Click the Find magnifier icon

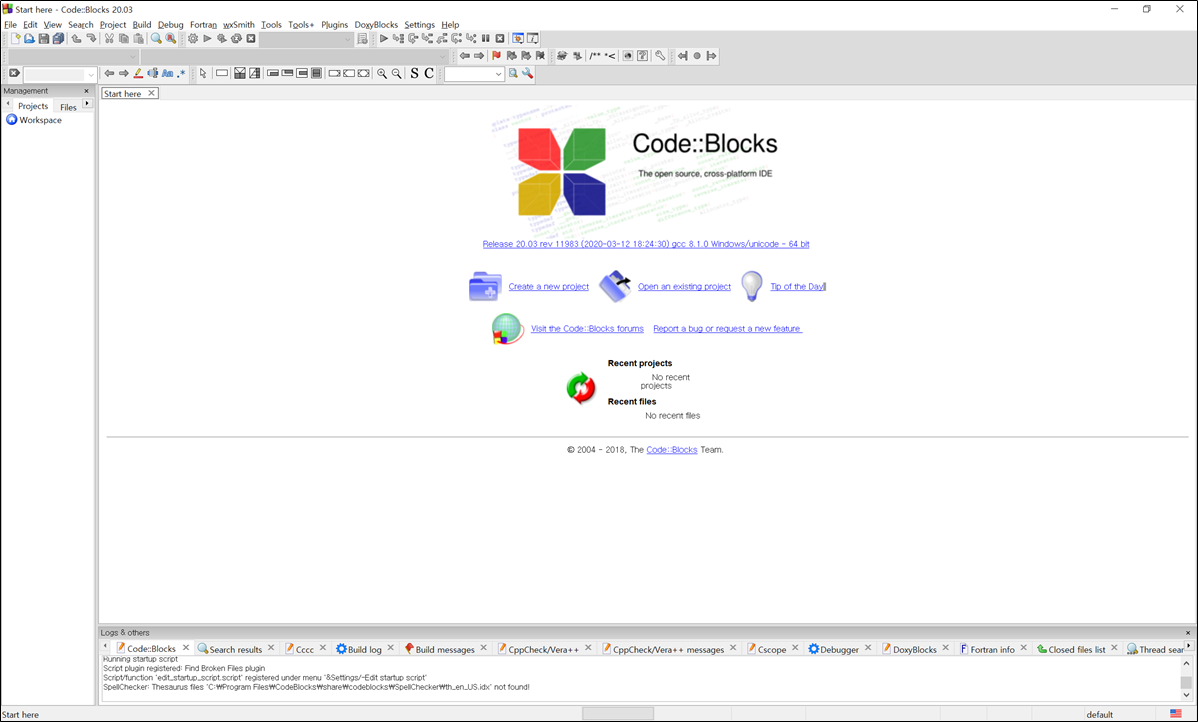click(x=156, y=38)
